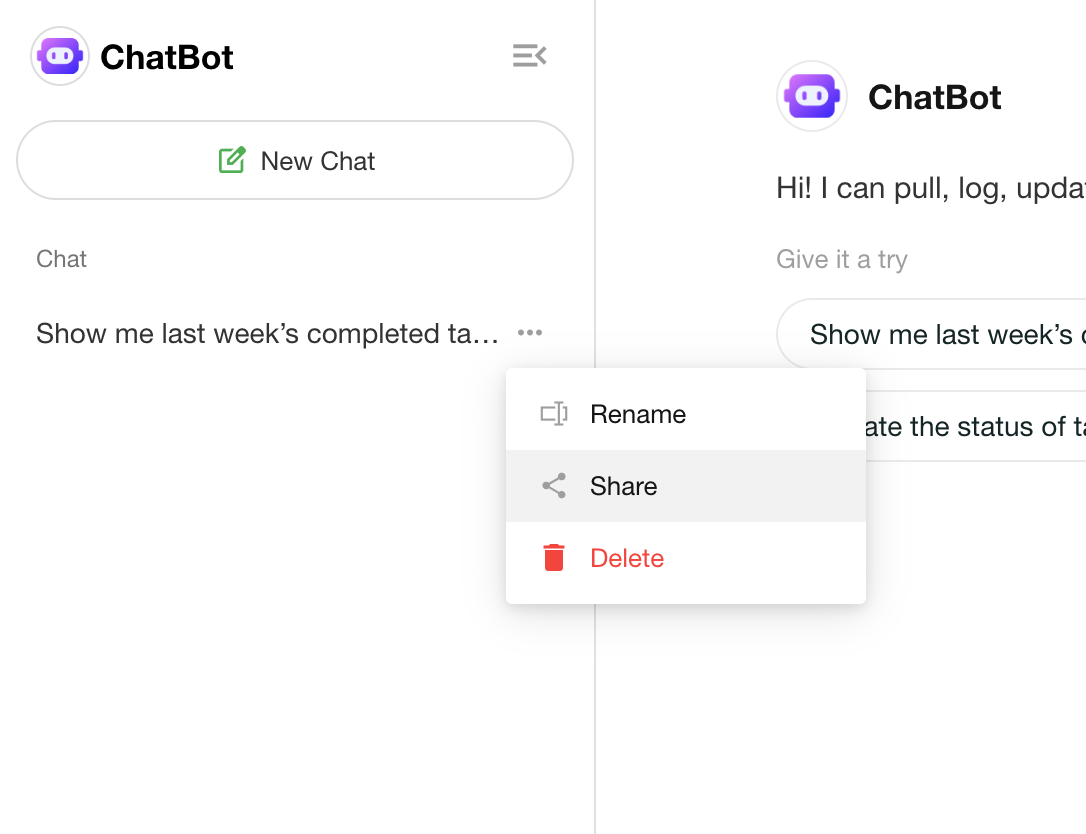Image resolution: width=1086 pixels, height=834 pixels.
Task: Click the ChatBot logo in the sidebar
Action: click(60, 56)
